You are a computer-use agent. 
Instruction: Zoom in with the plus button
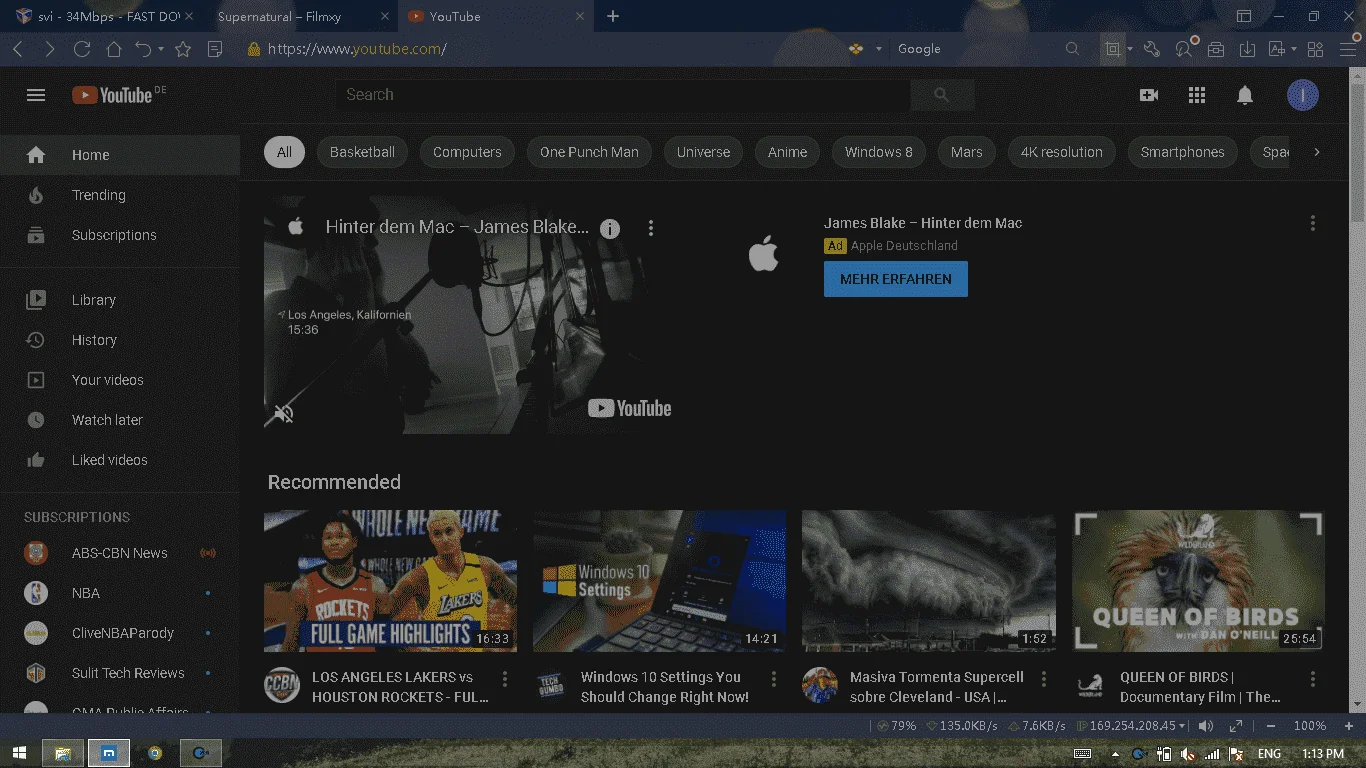pos(1347,726)
